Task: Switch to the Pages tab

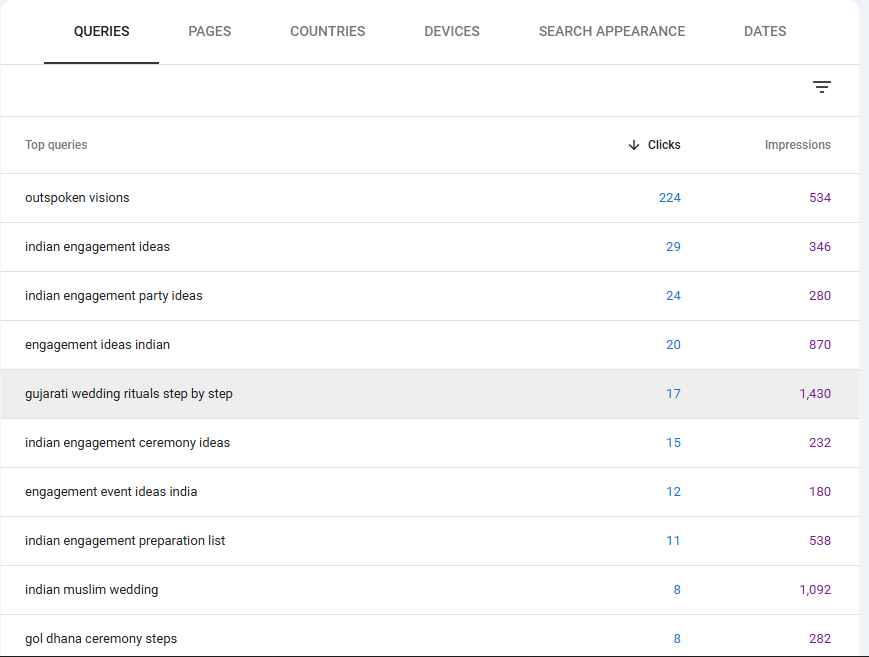Action: tap(209, 31)
